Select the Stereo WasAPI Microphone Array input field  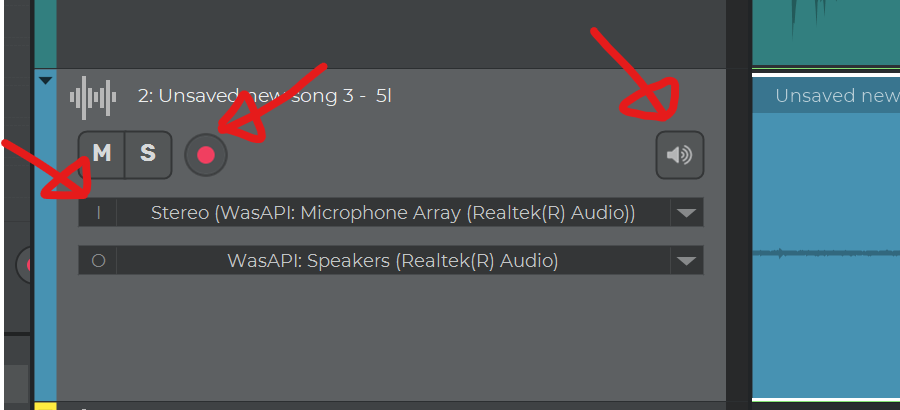click(x=393, y=213)
